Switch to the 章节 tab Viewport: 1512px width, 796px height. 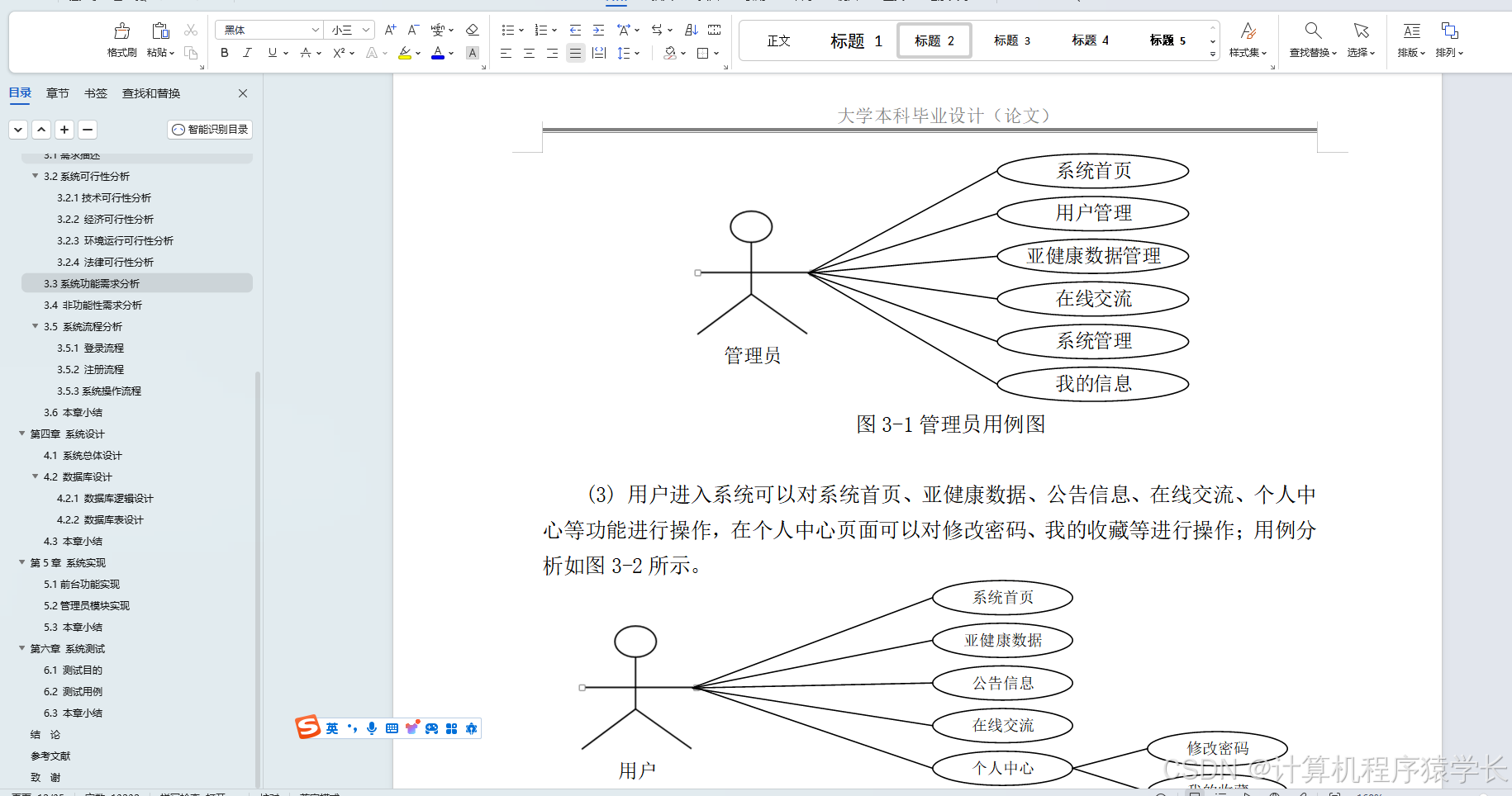58,93
